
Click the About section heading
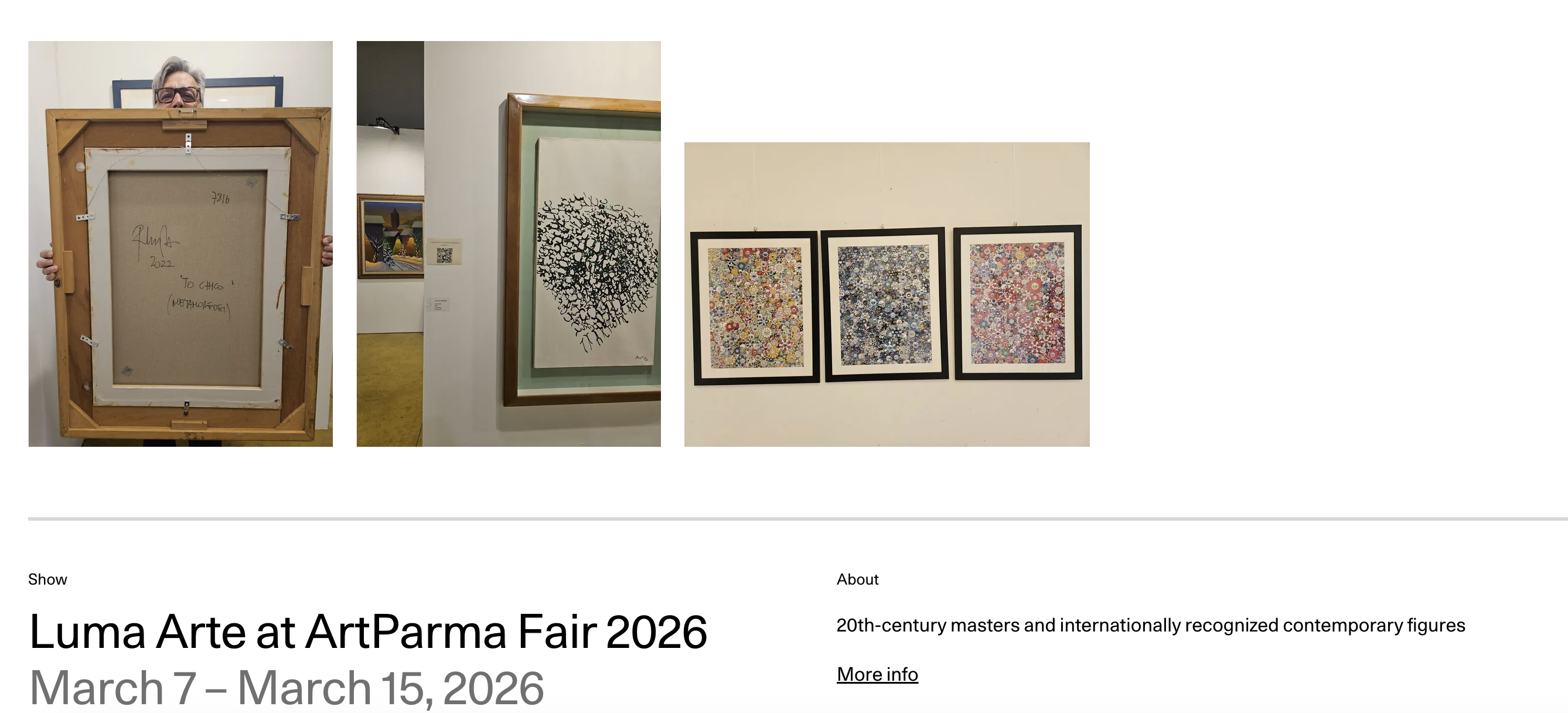857,579
